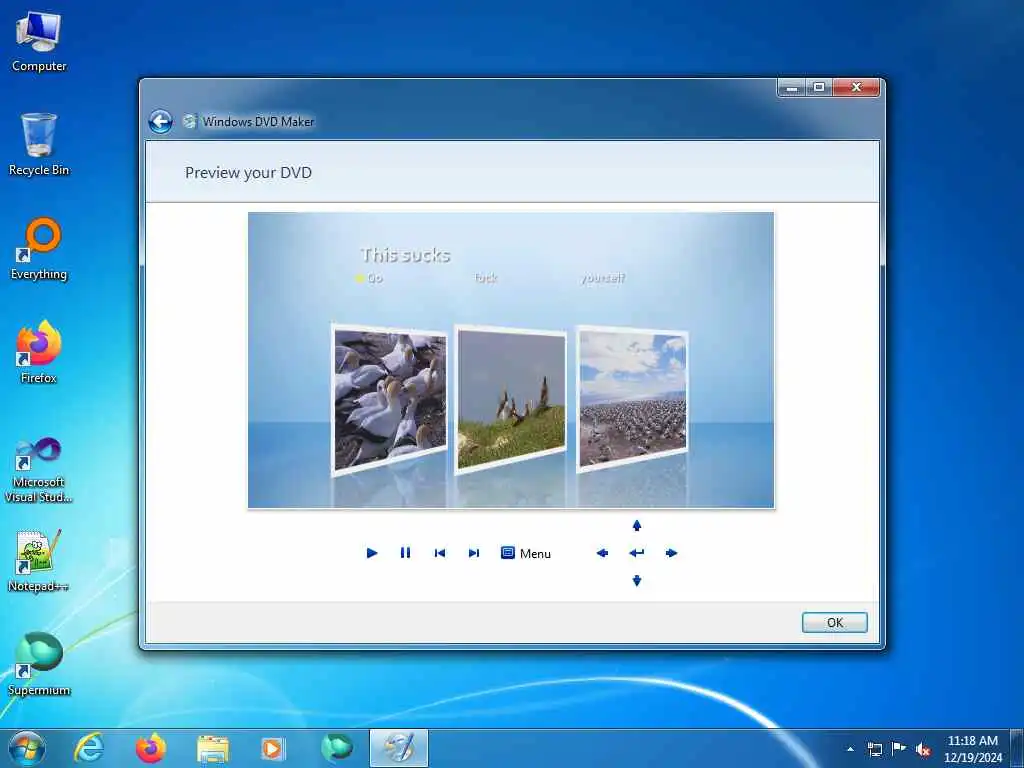Viewport: 1024px width, 768px height.
Task: Click the Play button in DVD preview
Action: pyautogui.click(x=372, y=553)
